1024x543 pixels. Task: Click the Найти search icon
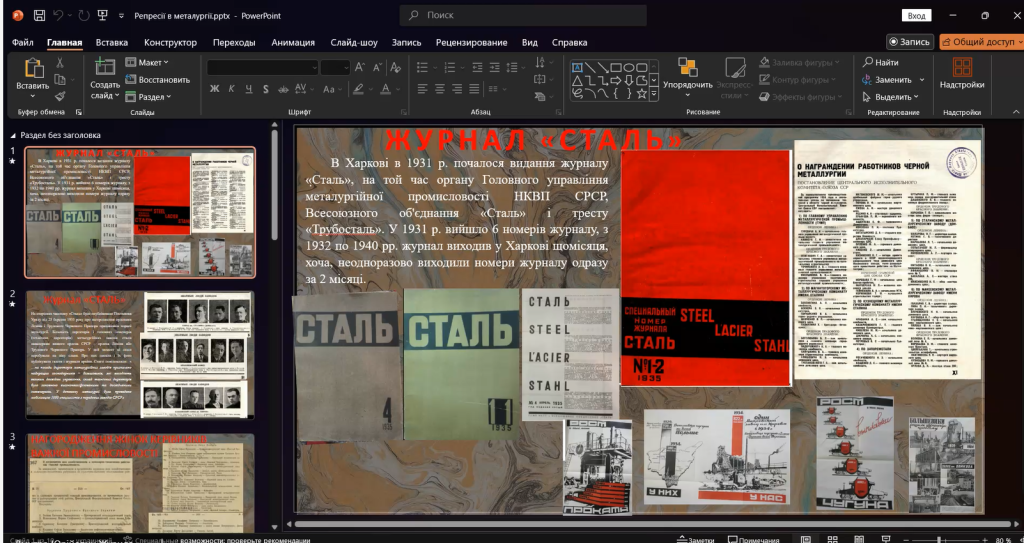[867, 62]
